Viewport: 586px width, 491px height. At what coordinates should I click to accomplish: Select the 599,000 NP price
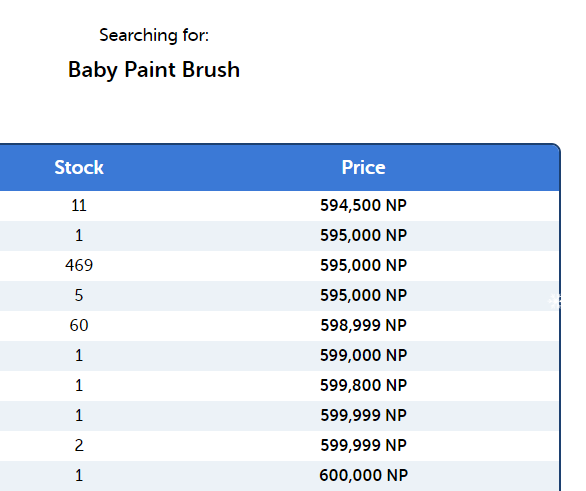pyautogui.click(x=363, y=355)
